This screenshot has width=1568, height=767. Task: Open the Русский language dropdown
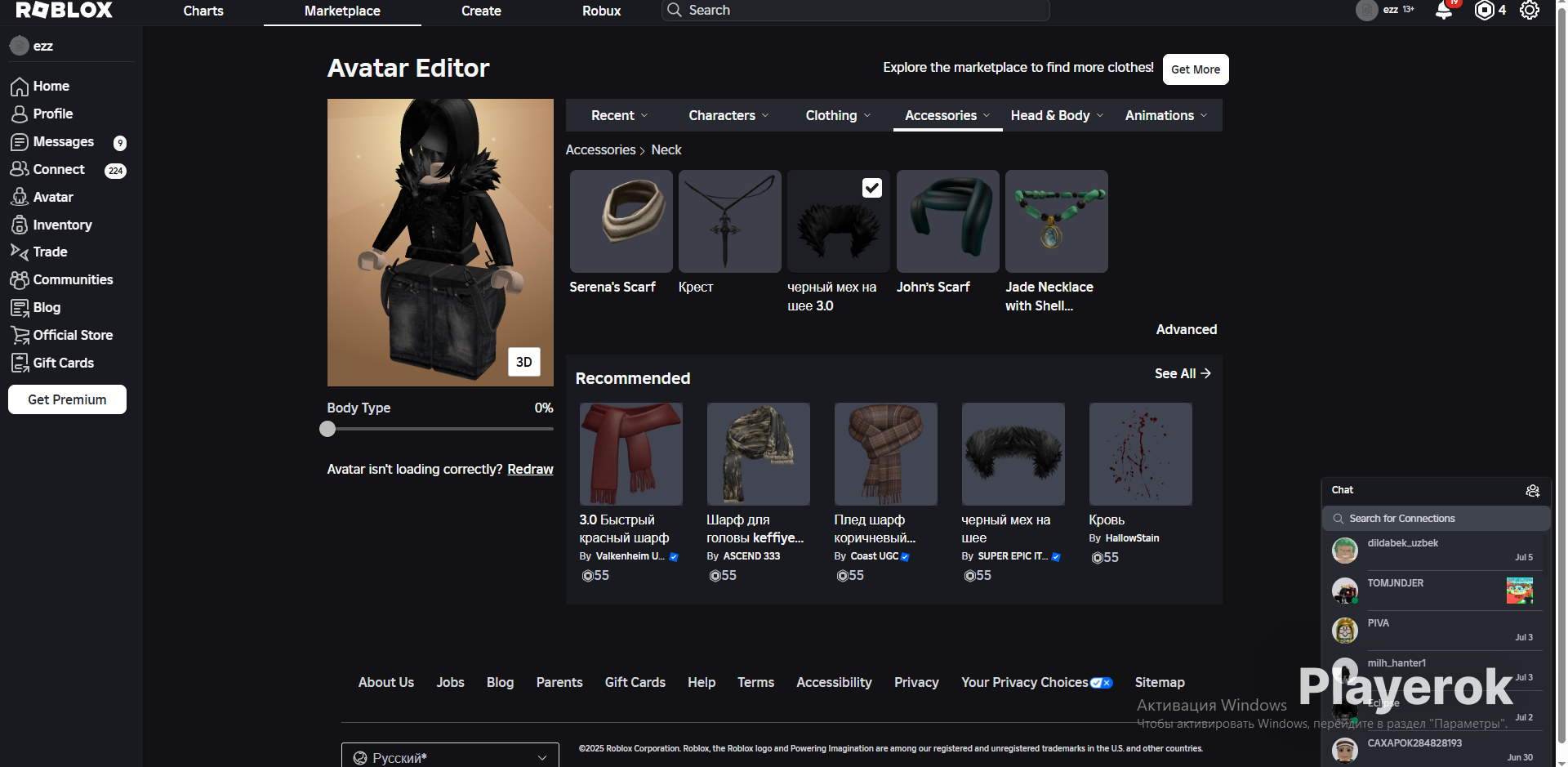pos(450,757)
